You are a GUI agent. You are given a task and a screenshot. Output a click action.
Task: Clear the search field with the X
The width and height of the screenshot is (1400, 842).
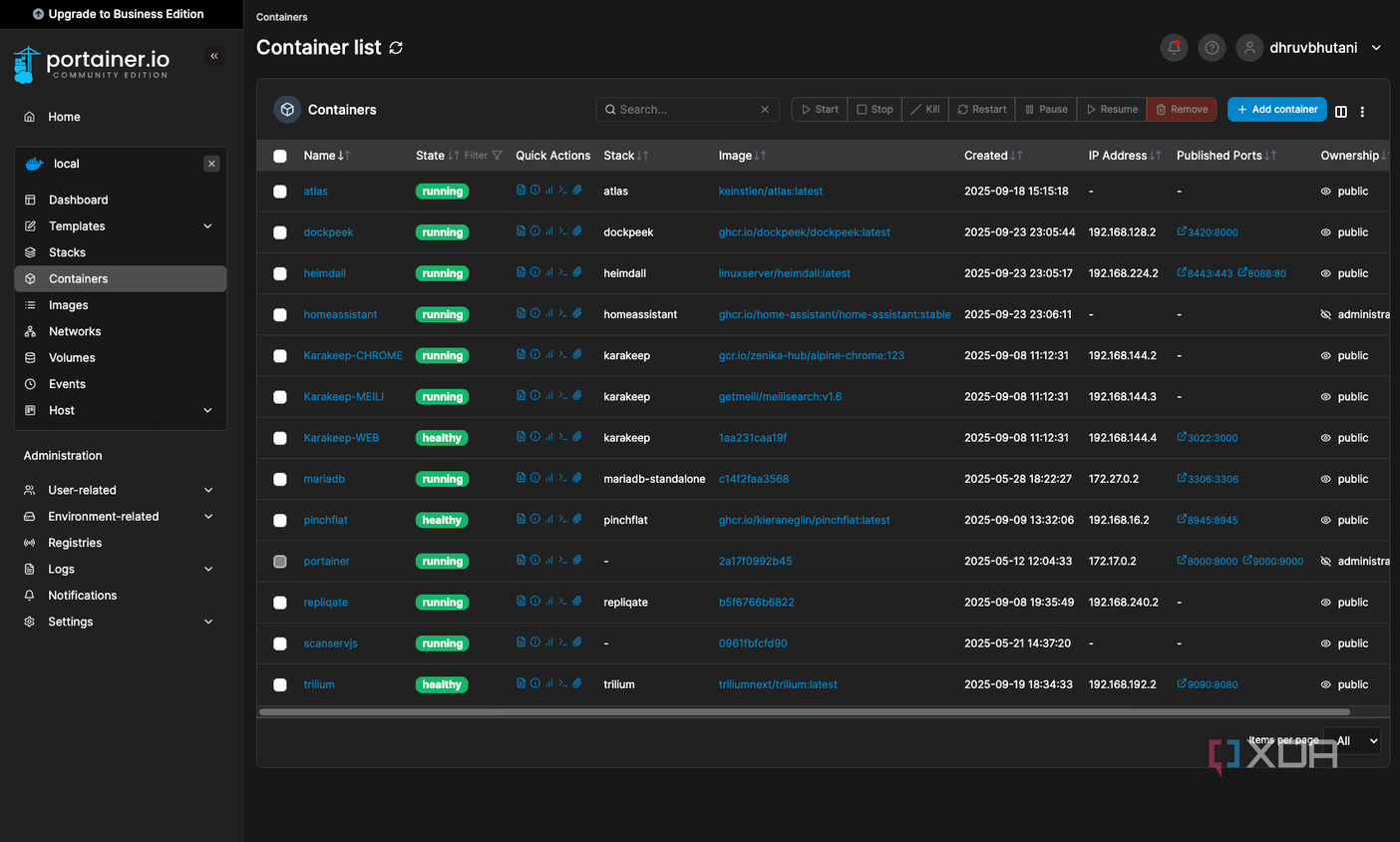tap(765, 110)
